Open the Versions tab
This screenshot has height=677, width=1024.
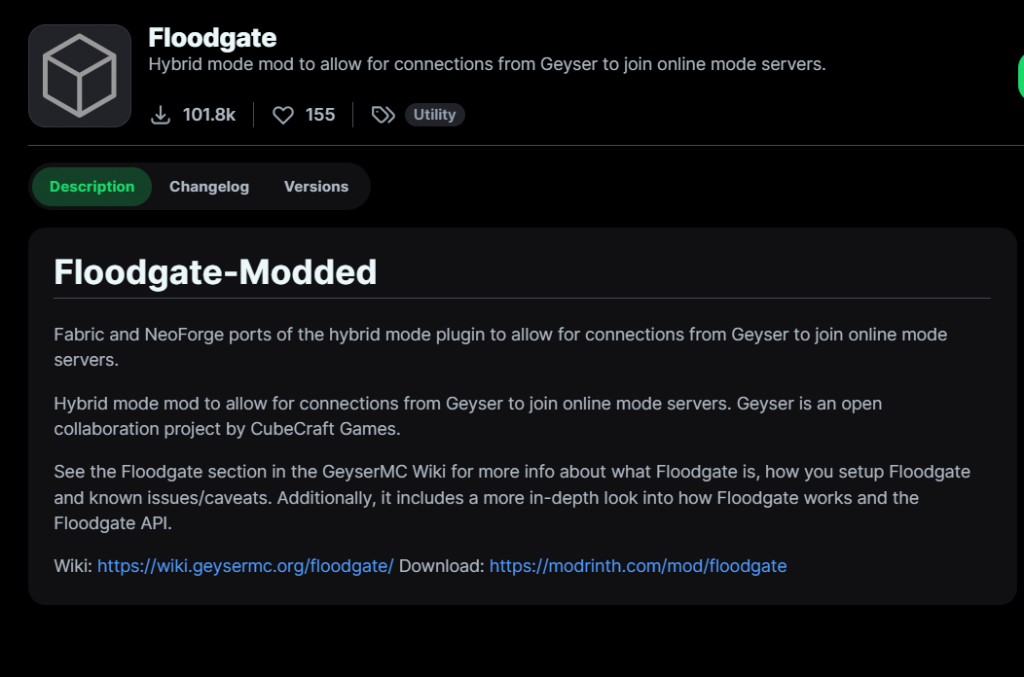[x=316, y=186]
